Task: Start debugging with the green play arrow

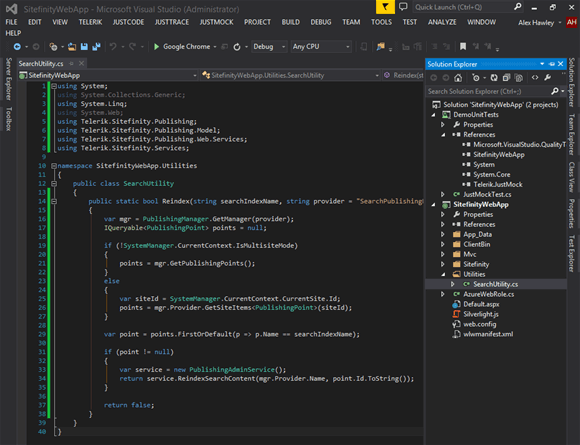Action: tap(156, 47)
